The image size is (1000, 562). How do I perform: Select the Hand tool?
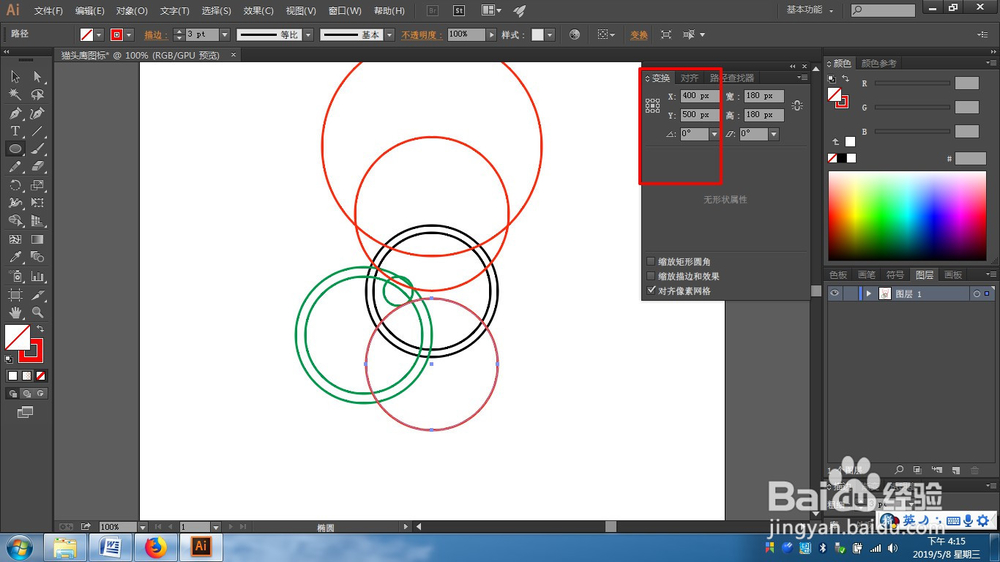pyautogui.click(x=15, y=313)
